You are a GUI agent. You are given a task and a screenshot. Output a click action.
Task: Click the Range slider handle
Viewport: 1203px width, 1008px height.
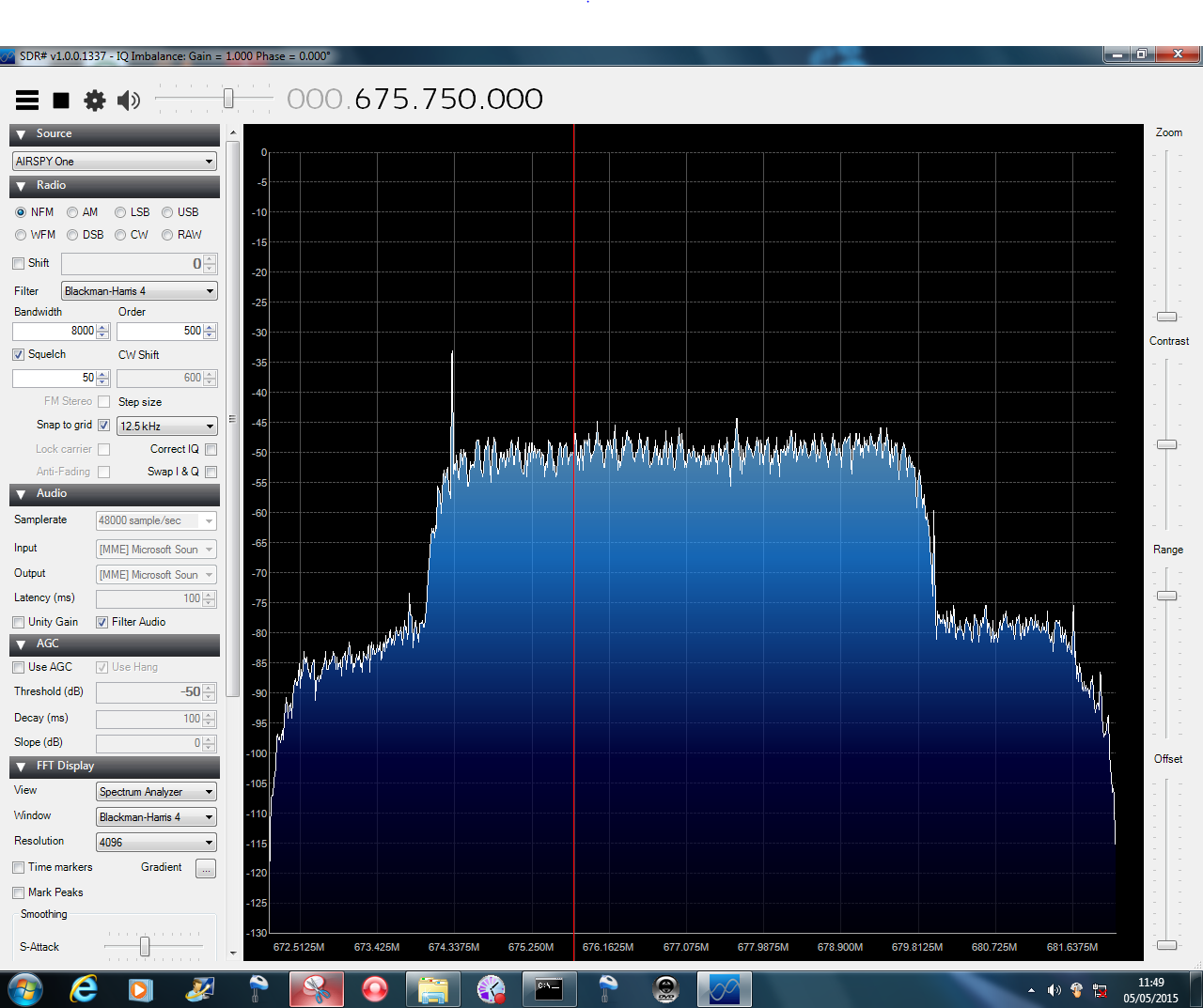pyautogui.click(x=1166, y=596)
